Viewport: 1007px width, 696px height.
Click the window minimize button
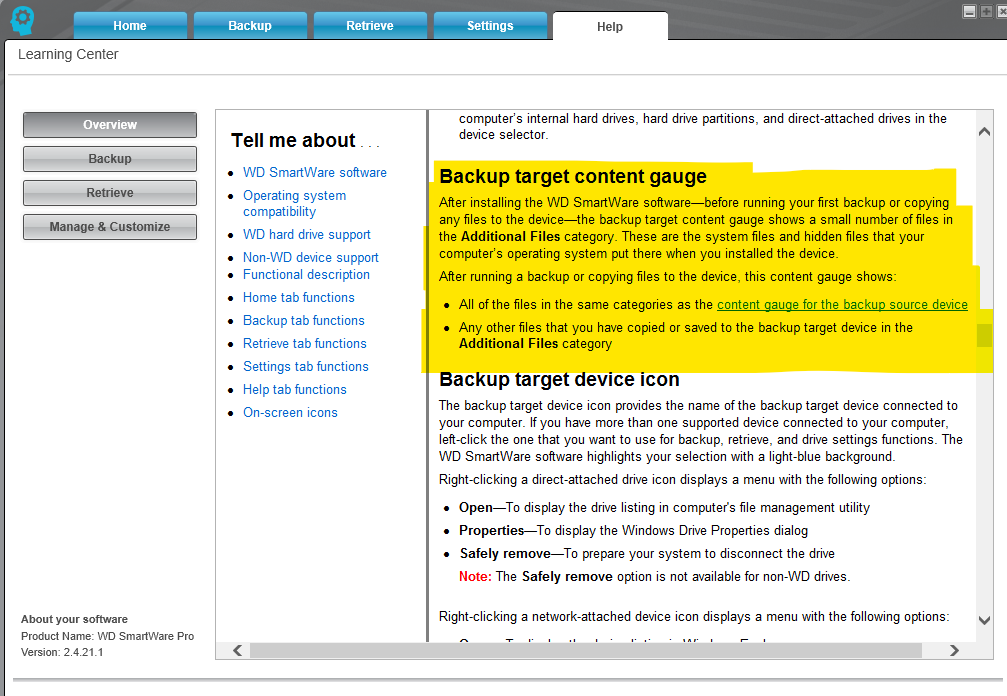(970, 12)
